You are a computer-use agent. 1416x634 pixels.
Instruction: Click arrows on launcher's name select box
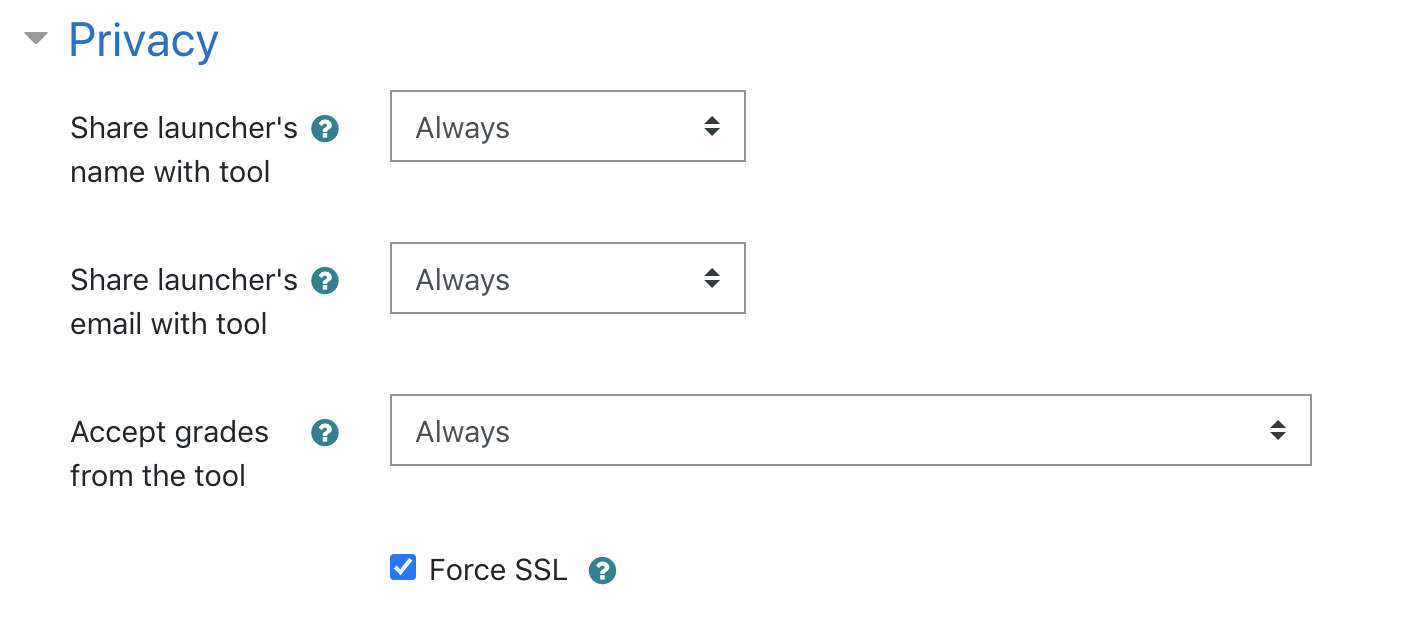pyautogui.click(x=712, y=126)
